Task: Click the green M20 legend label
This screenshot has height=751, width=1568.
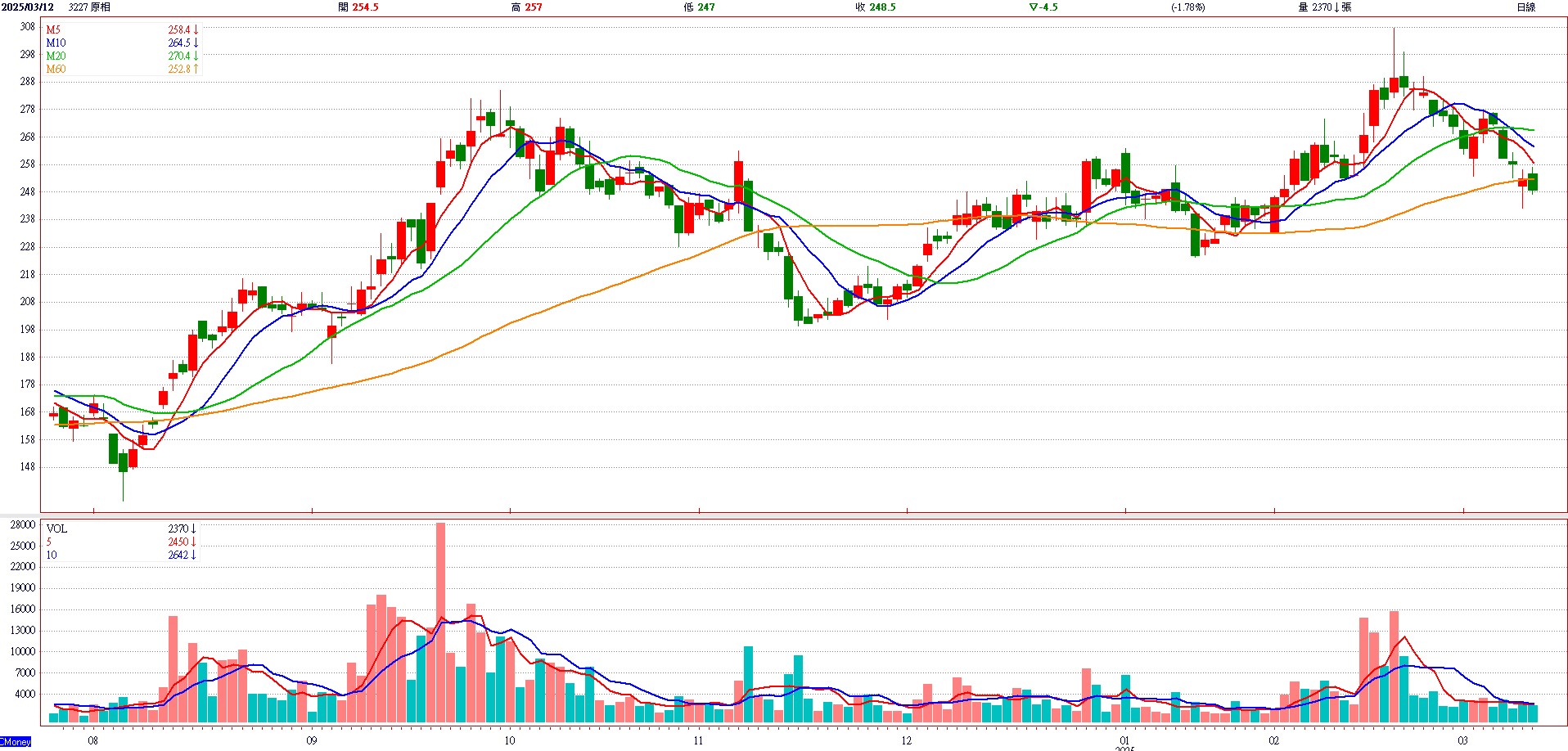Action: (x=56, y=56)
